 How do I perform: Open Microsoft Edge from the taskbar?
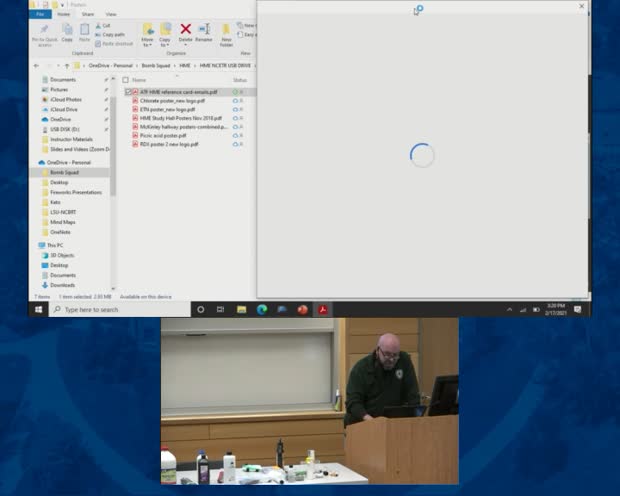tap(262, 309)
